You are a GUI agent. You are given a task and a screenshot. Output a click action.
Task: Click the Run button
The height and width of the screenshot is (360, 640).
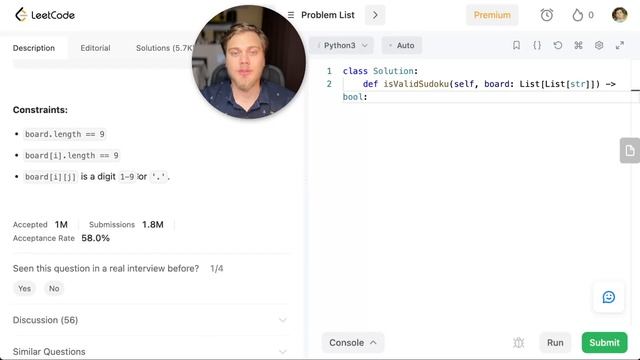point(555,342)
